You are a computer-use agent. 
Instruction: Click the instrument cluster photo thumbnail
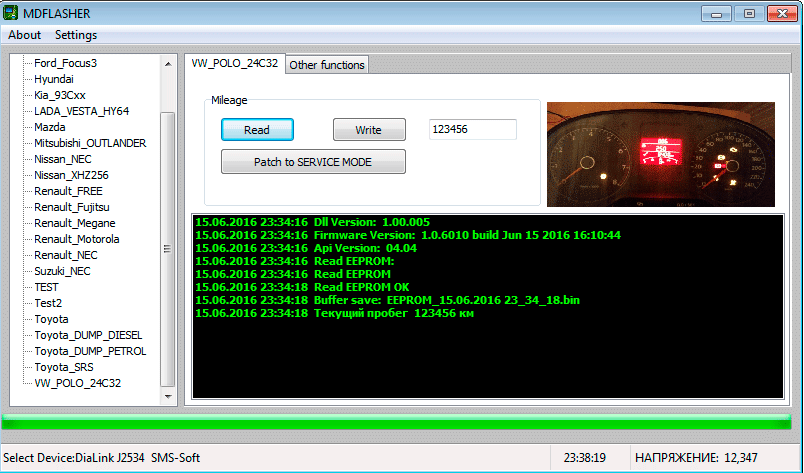coord(664,152)
